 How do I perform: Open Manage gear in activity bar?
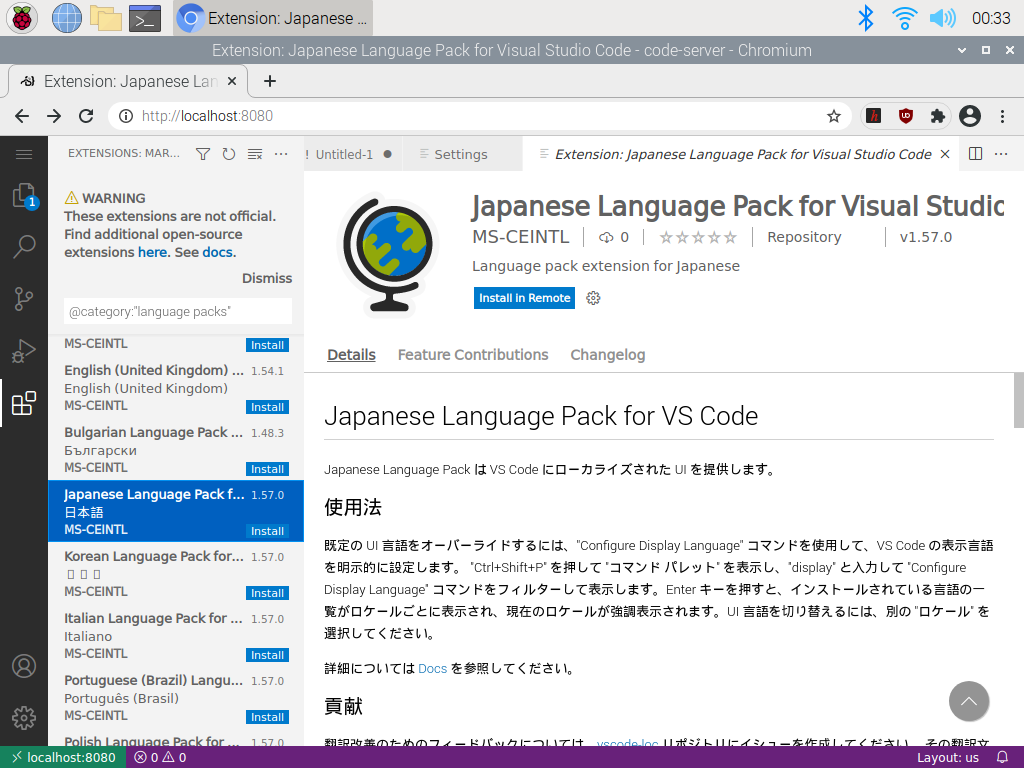[24, 718]
